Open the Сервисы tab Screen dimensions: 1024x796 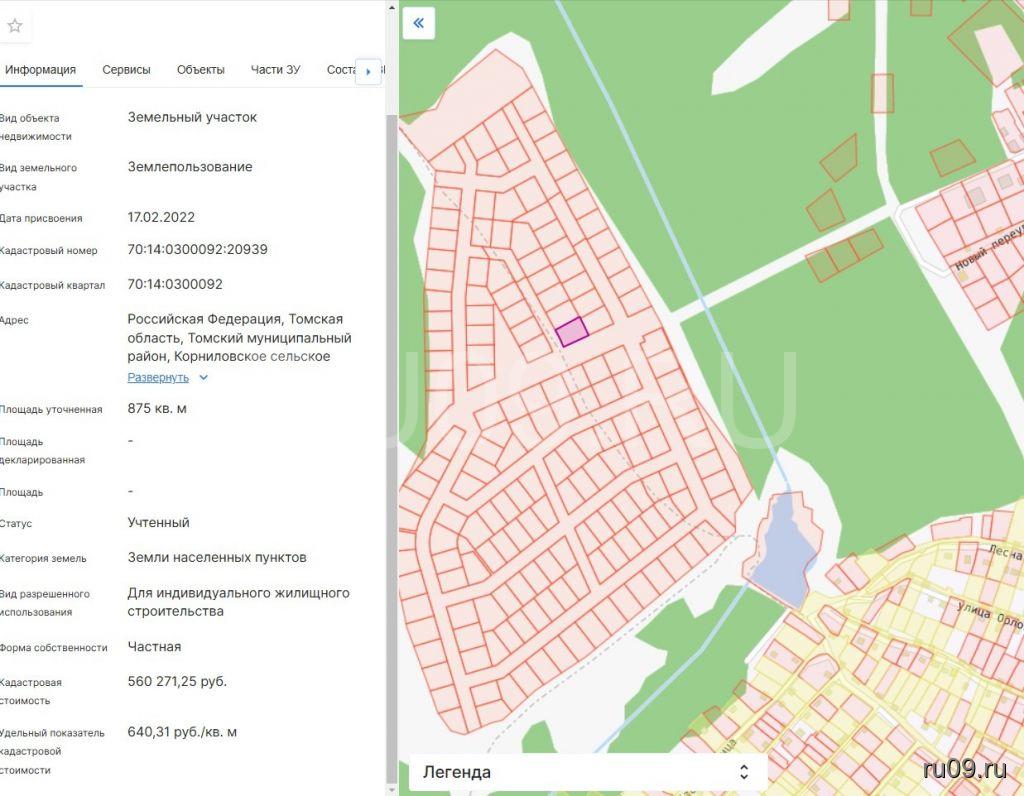[x=126, y=70]
